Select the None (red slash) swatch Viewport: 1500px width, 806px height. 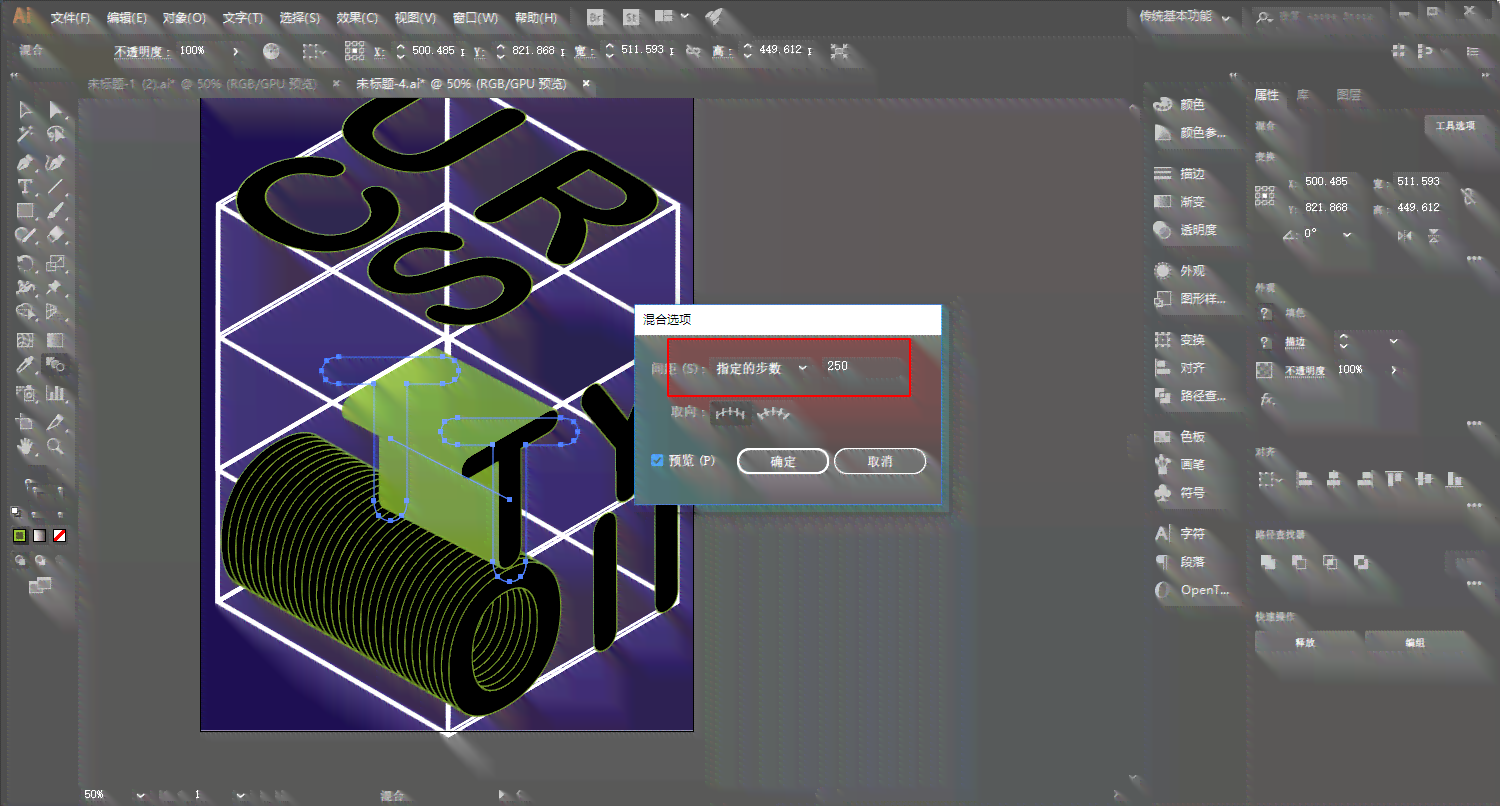59,536
